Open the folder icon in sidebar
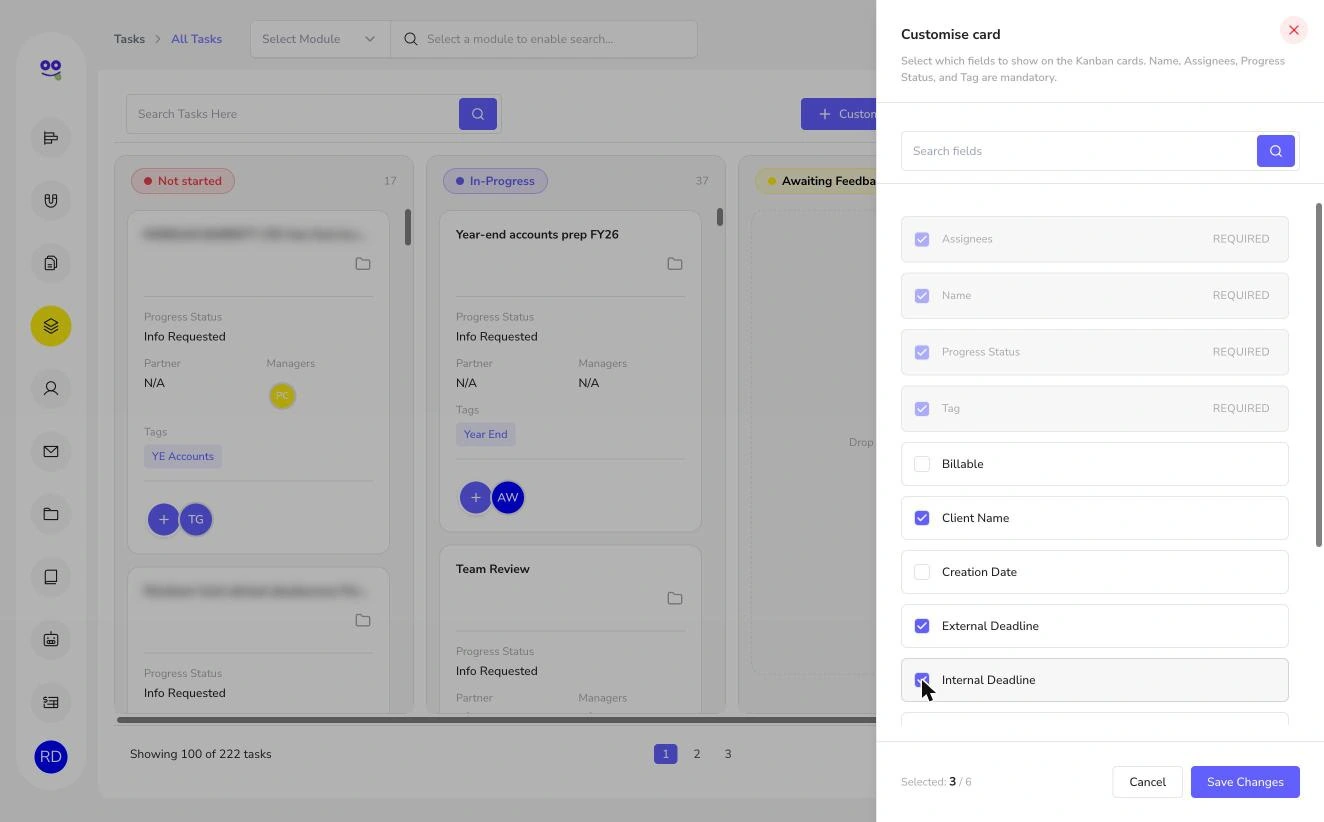 click(51, 514)
